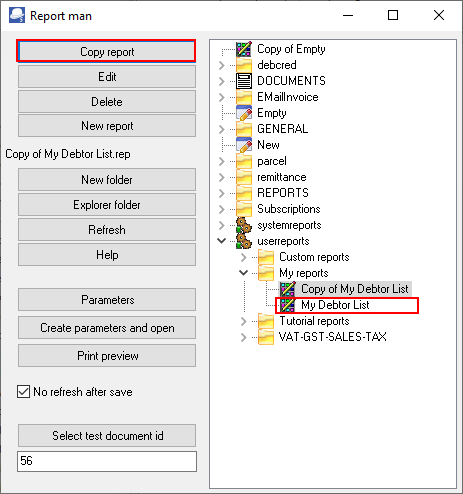Image resolution: width=463 pixels, height=494 pixels.
Task: Click the DOCUMENTS list icon
Action: (244, 81)
